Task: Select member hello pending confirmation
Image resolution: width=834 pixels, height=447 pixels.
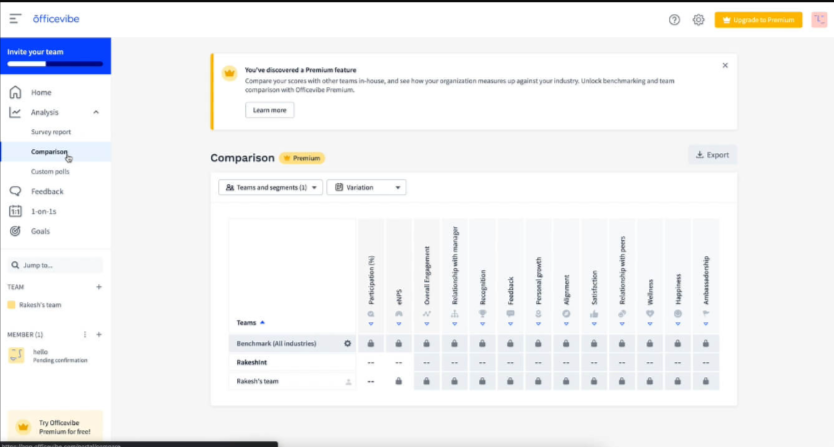Action: click(55, 355)
